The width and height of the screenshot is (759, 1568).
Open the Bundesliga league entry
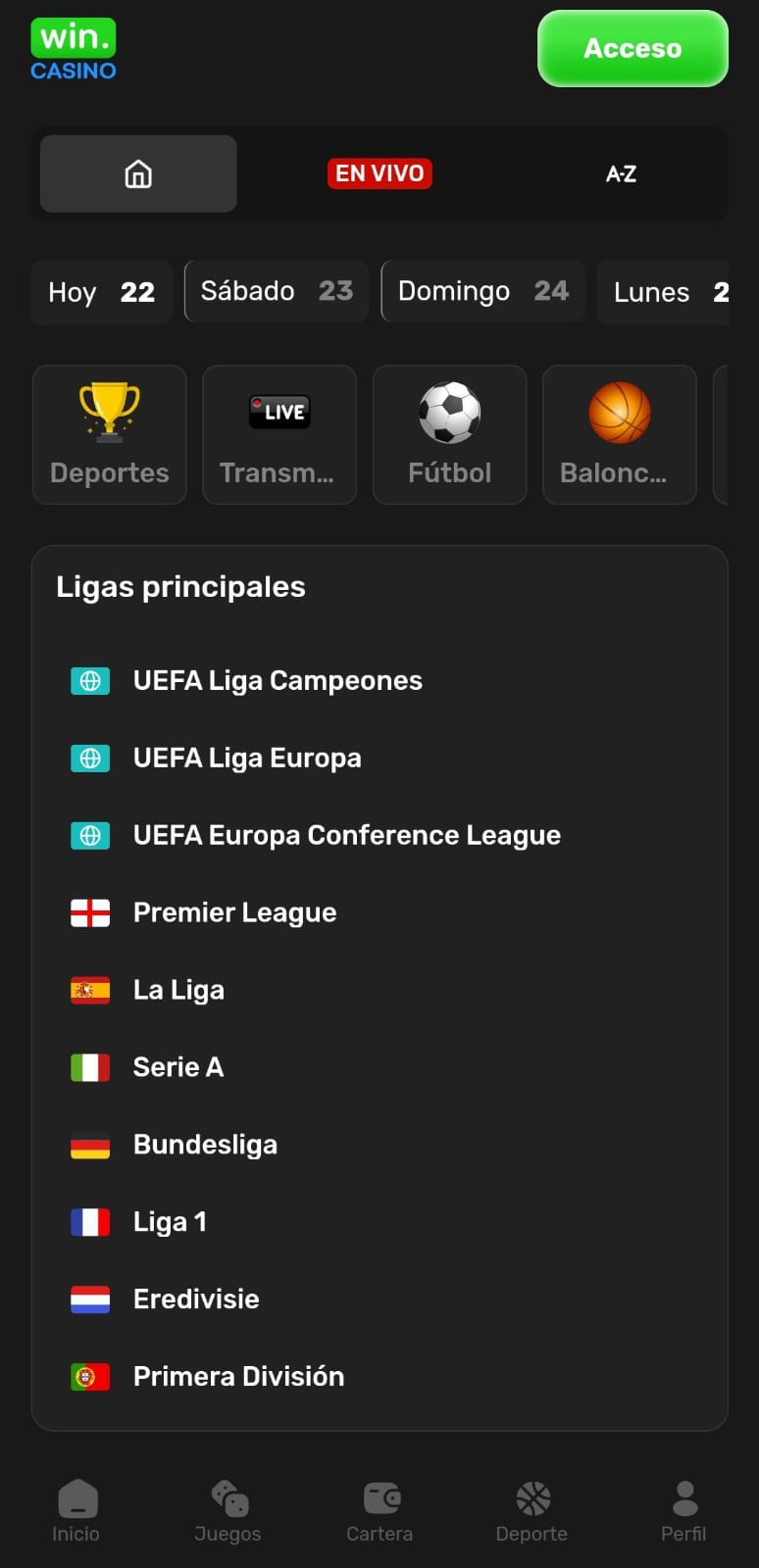pyautogui.click(x=205, y=1145)
